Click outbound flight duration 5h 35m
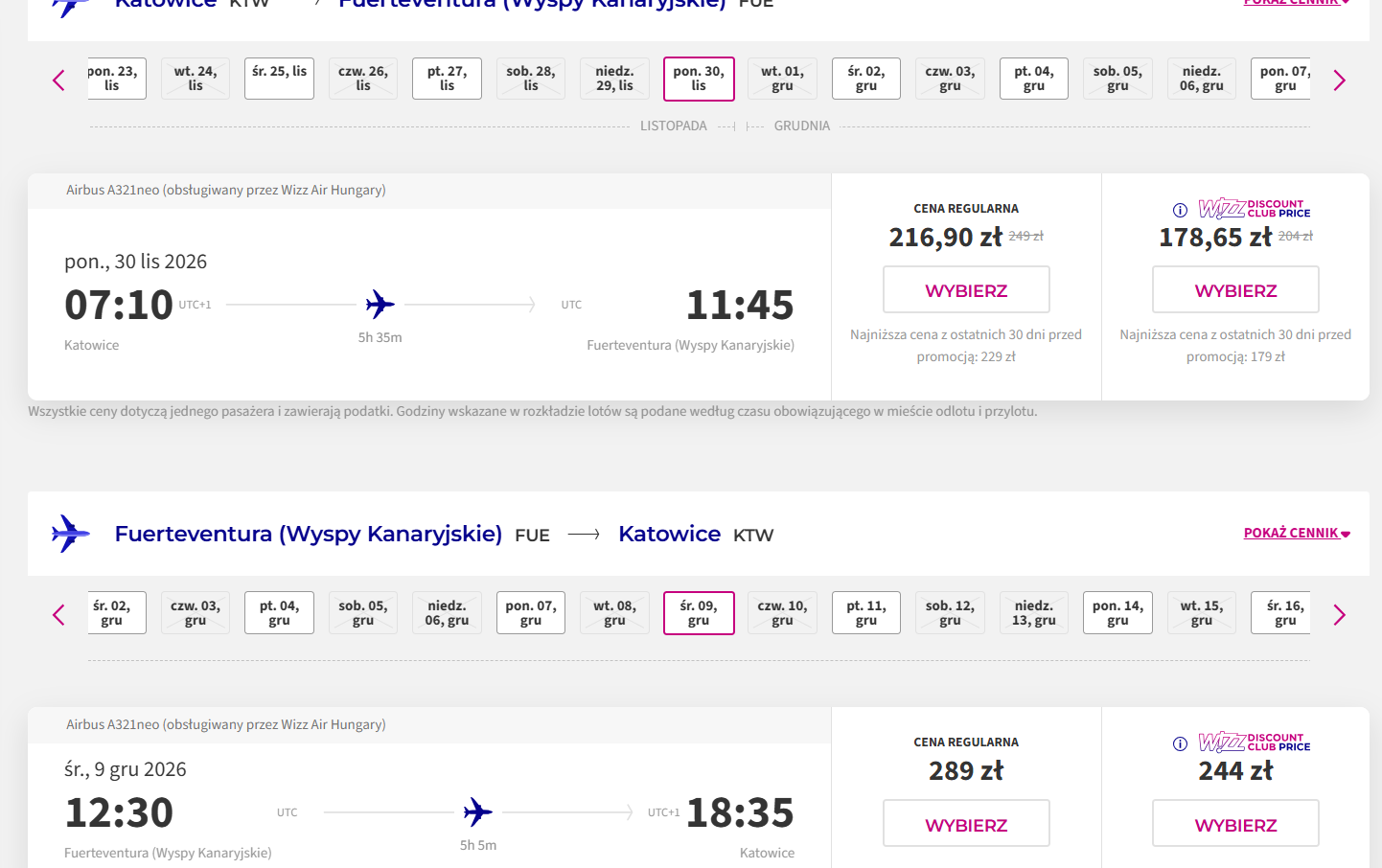 coord(380,337)
